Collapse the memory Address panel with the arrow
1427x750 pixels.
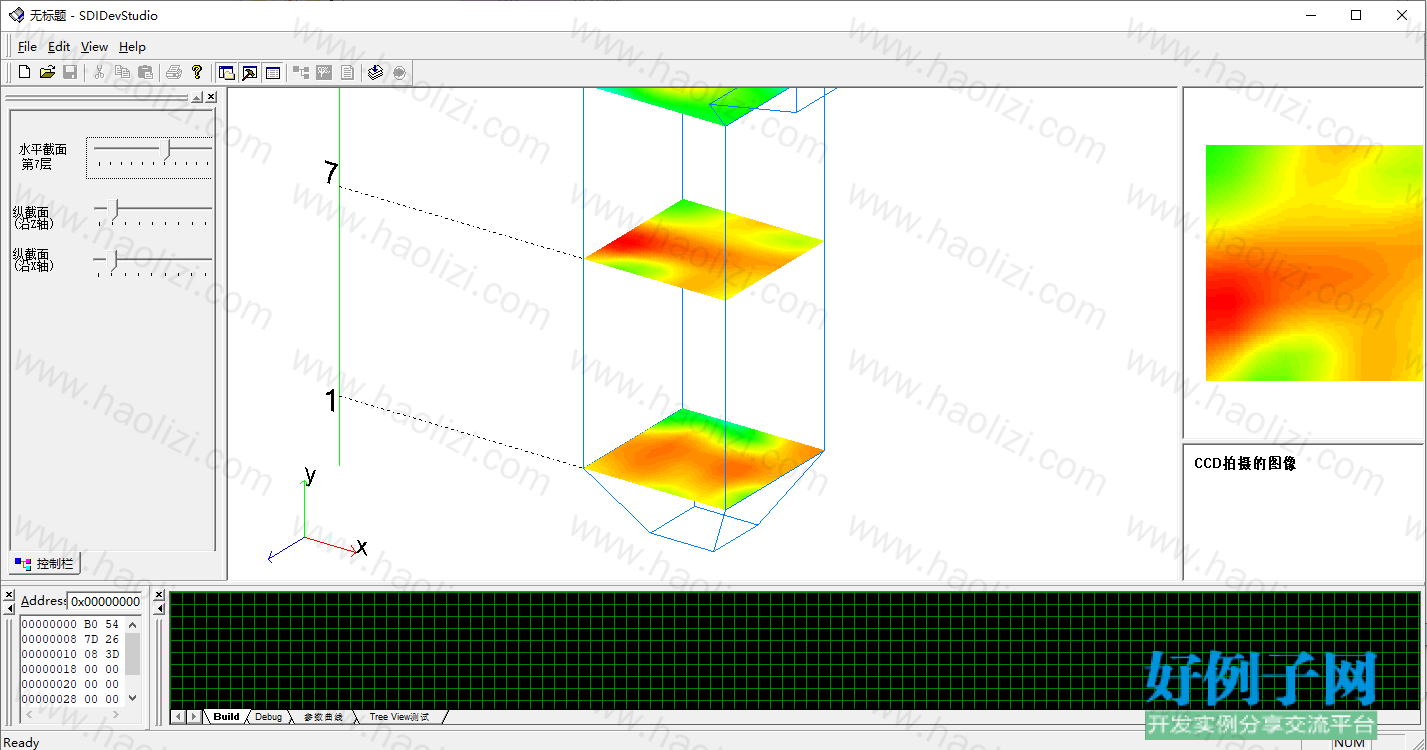click(x=9, y=608)
